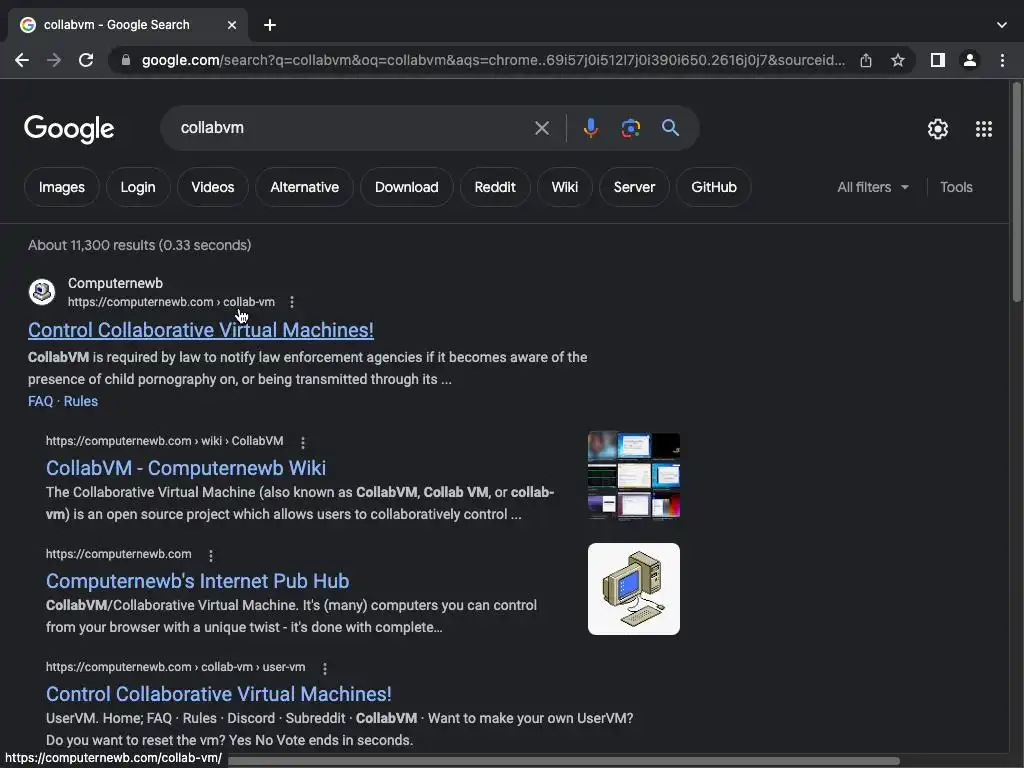Image resolution: width=1024 pixels, height=768 pixels.
Task: Clear the search box with X icon
Action: (x=541, y=128)
